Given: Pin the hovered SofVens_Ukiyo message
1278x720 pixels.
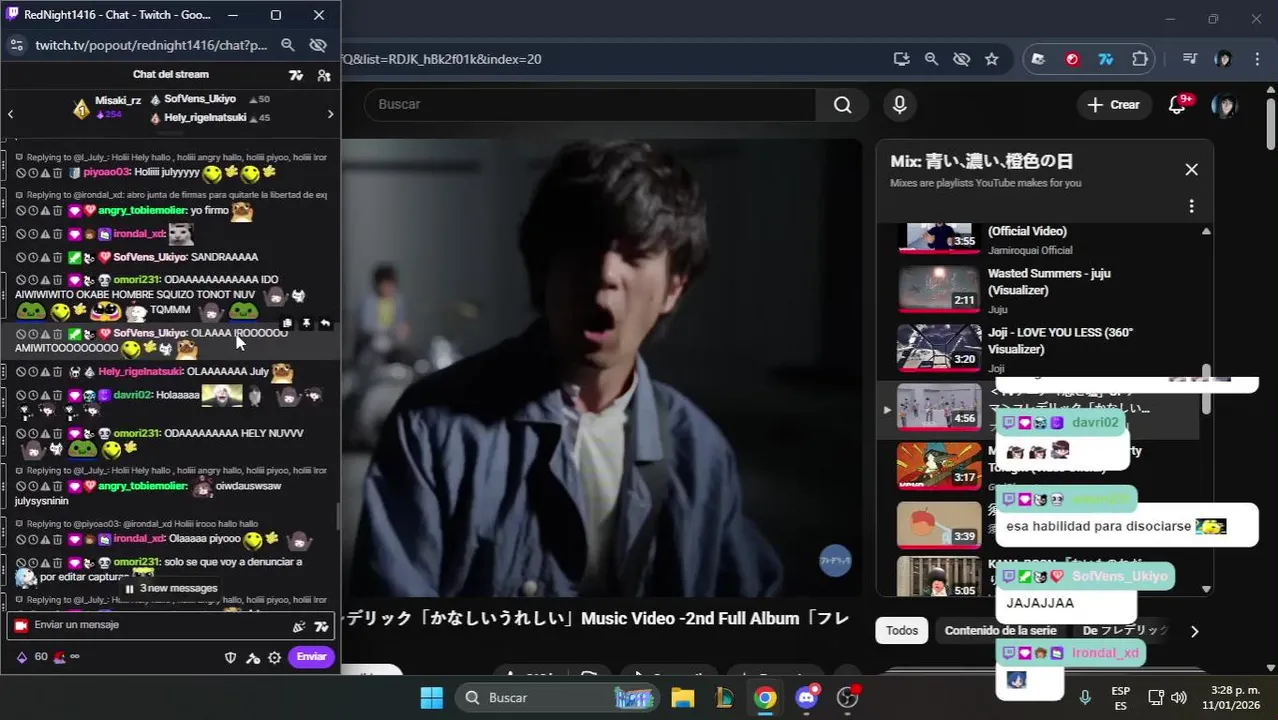Looking at the screenshot, I should coord(306,324).
